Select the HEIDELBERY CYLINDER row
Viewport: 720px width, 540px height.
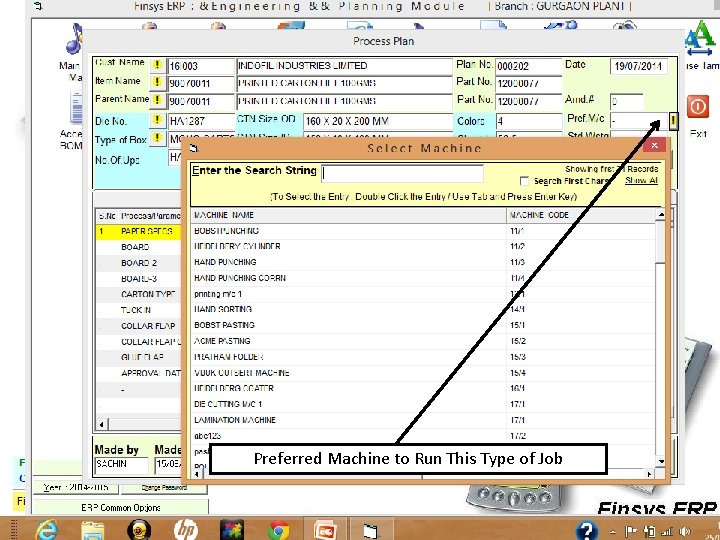(423, 247)
